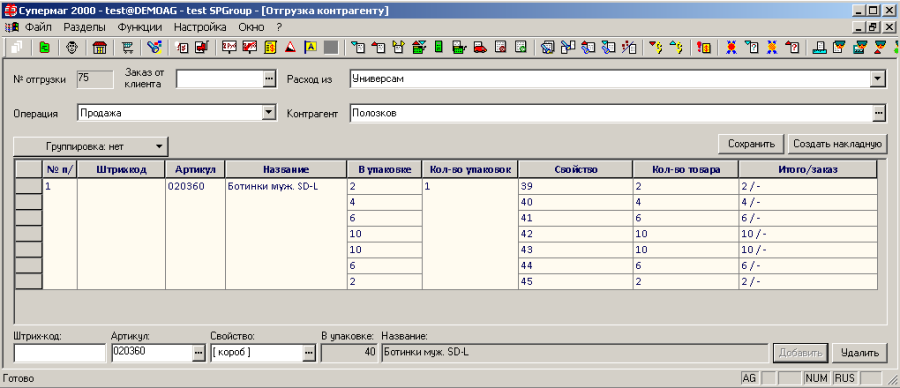Open the ? help menu
The height and width of the screenshot is (388, 900).
[279, 27]
